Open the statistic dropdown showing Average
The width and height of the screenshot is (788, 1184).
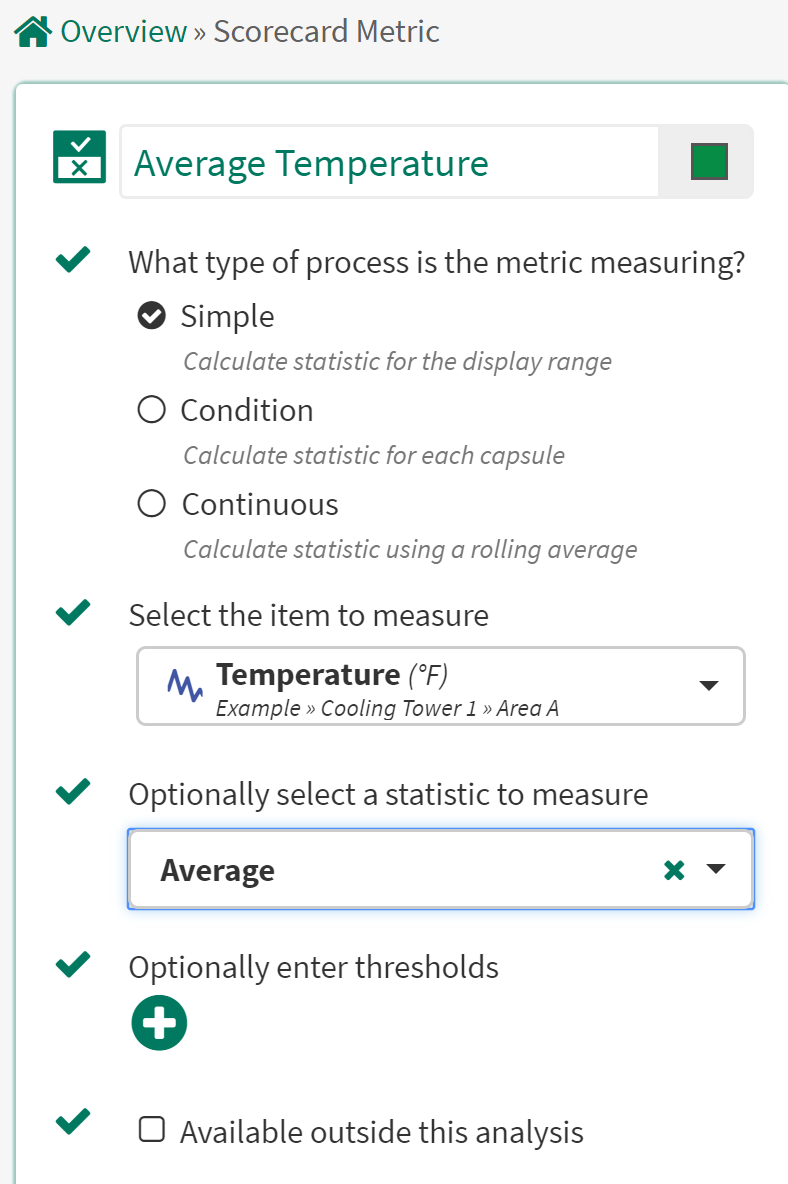click(716, 869)
